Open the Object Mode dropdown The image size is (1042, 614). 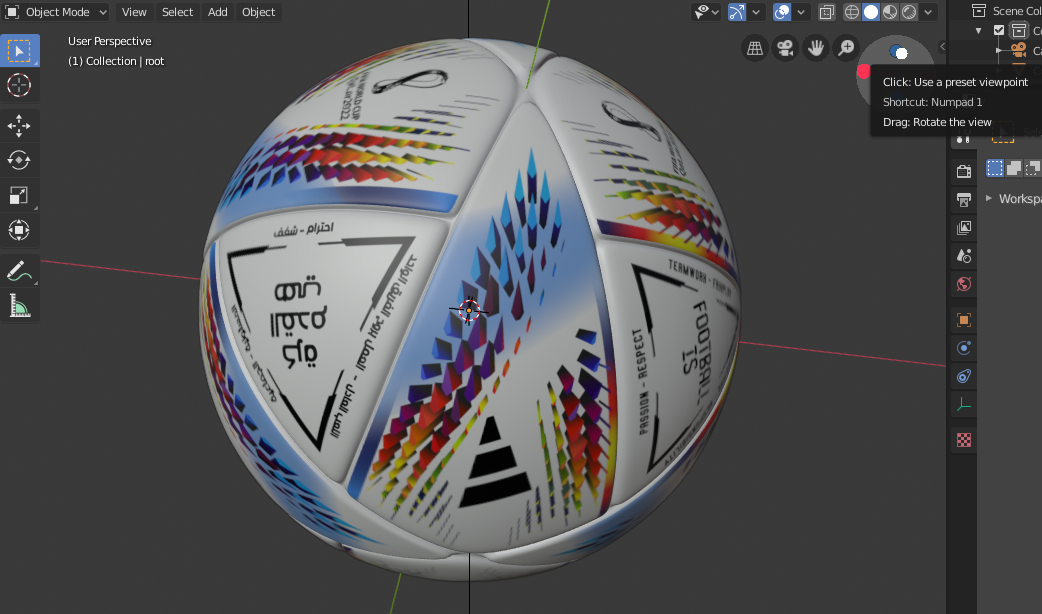click(x=55, y=12)
